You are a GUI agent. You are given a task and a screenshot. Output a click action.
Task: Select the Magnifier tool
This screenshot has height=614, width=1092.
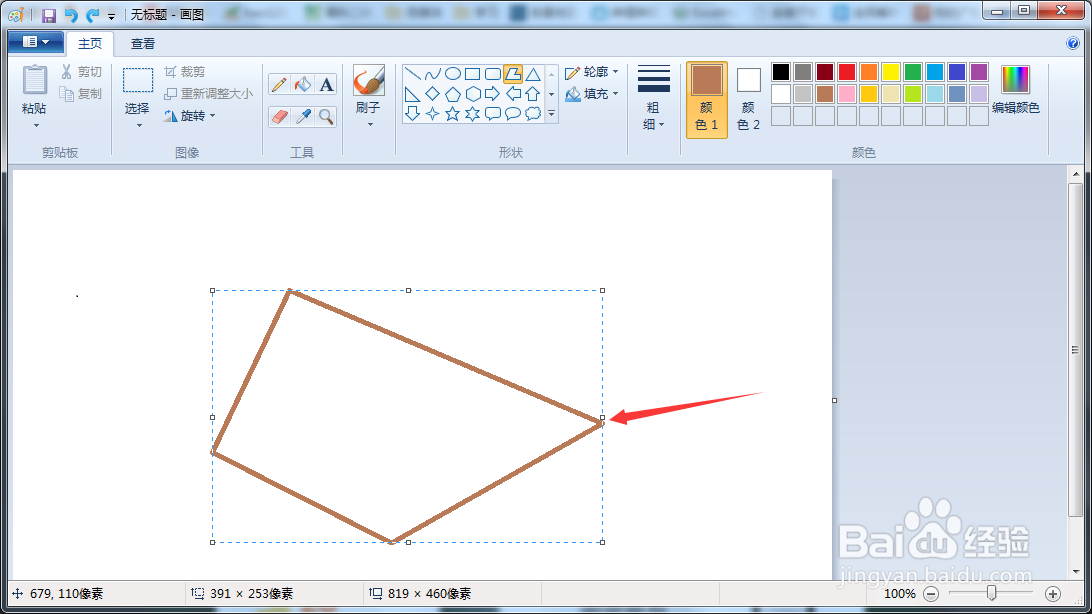326,116
